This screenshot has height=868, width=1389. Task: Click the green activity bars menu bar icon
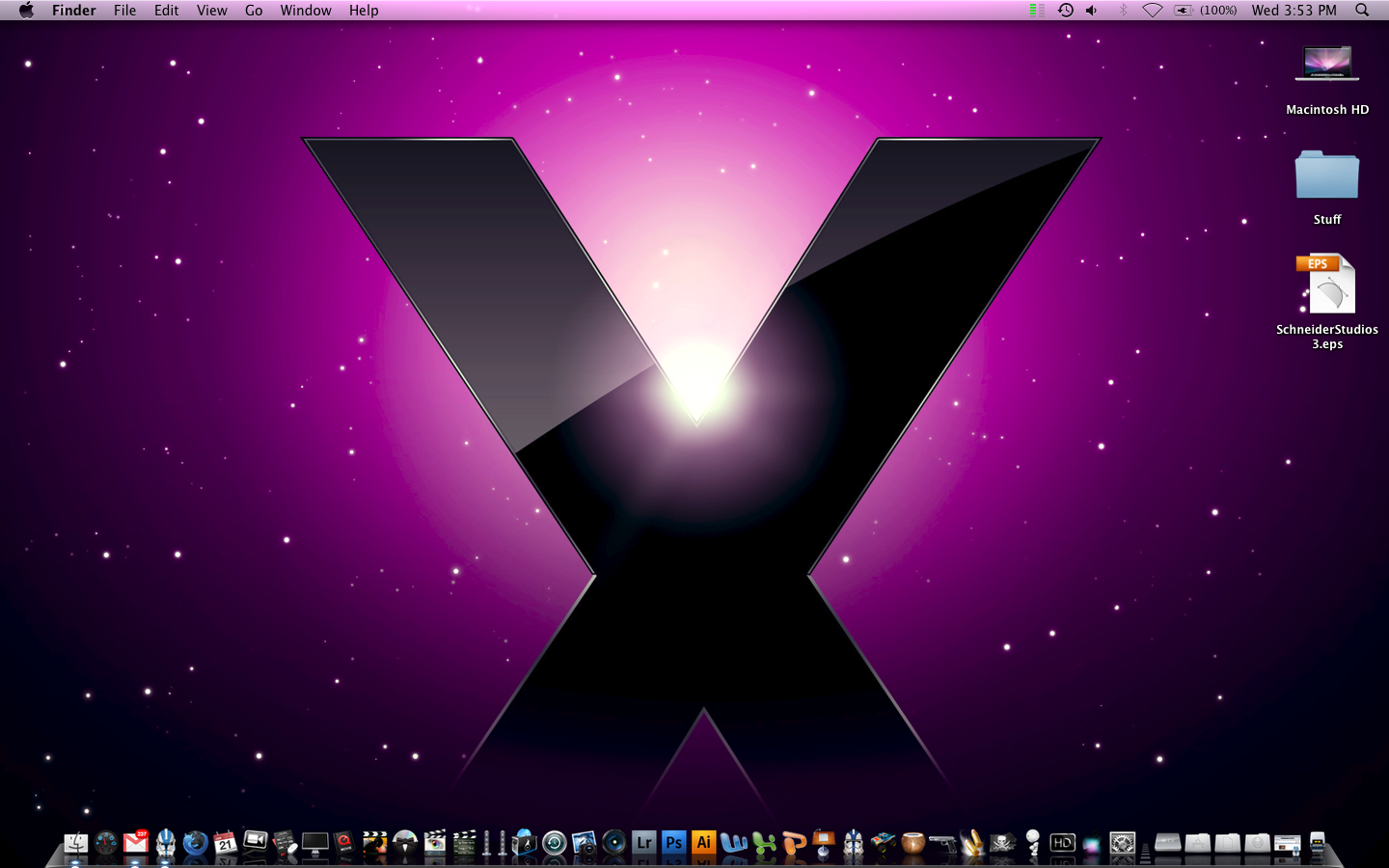[1037, 10]
